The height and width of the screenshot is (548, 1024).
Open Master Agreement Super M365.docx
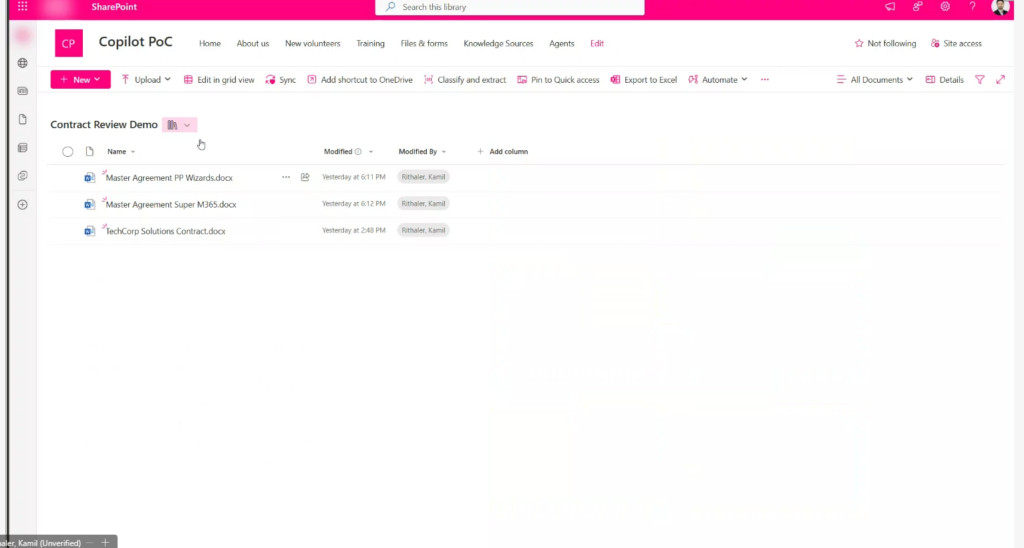(x=171, y=204)
